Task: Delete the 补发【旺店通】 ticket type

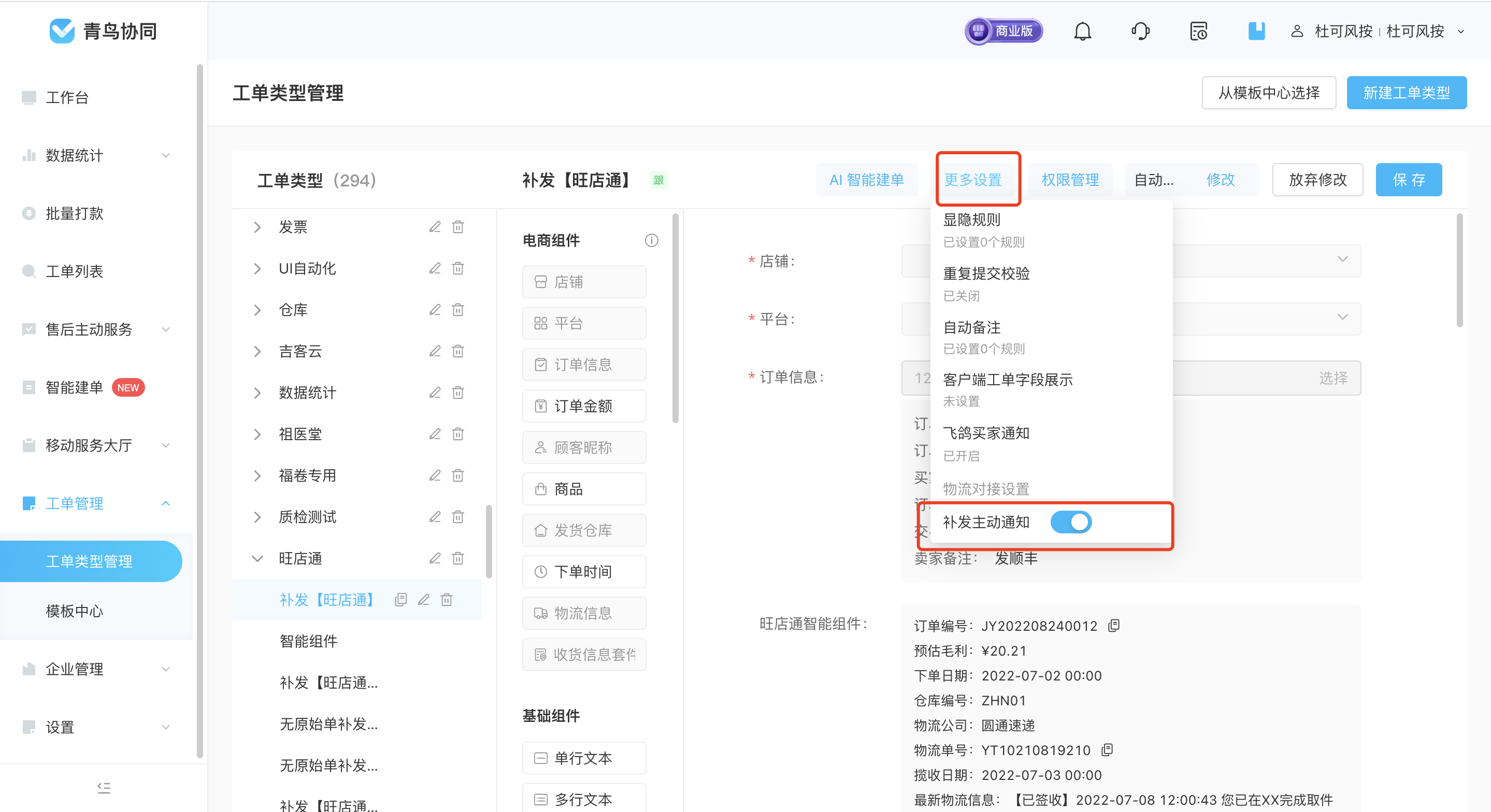Action: (x=447, y=600)
